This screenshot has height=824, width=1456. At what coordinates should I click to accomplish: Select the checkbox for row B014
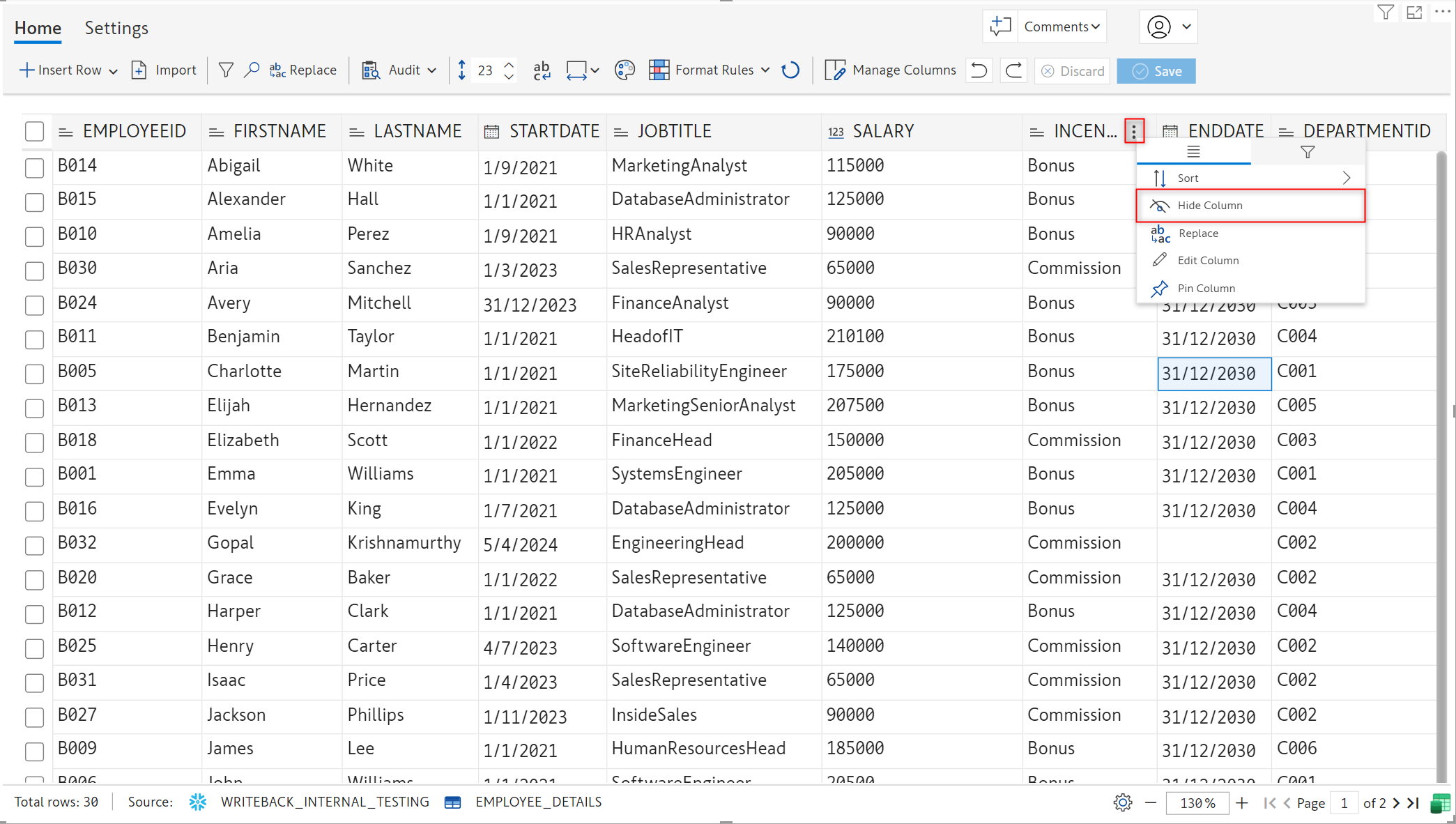(x=34, y=167)
